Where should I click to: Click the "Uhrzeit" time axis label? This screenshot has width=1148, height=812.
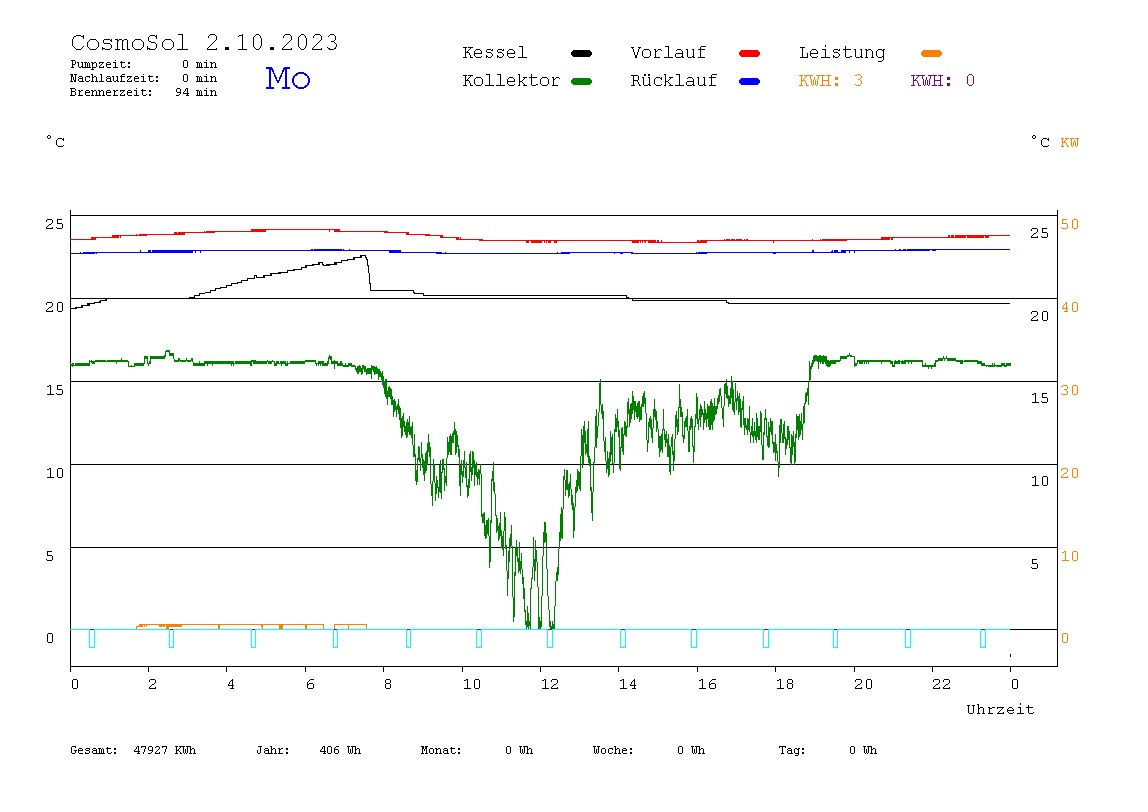tap(1000, 709)
